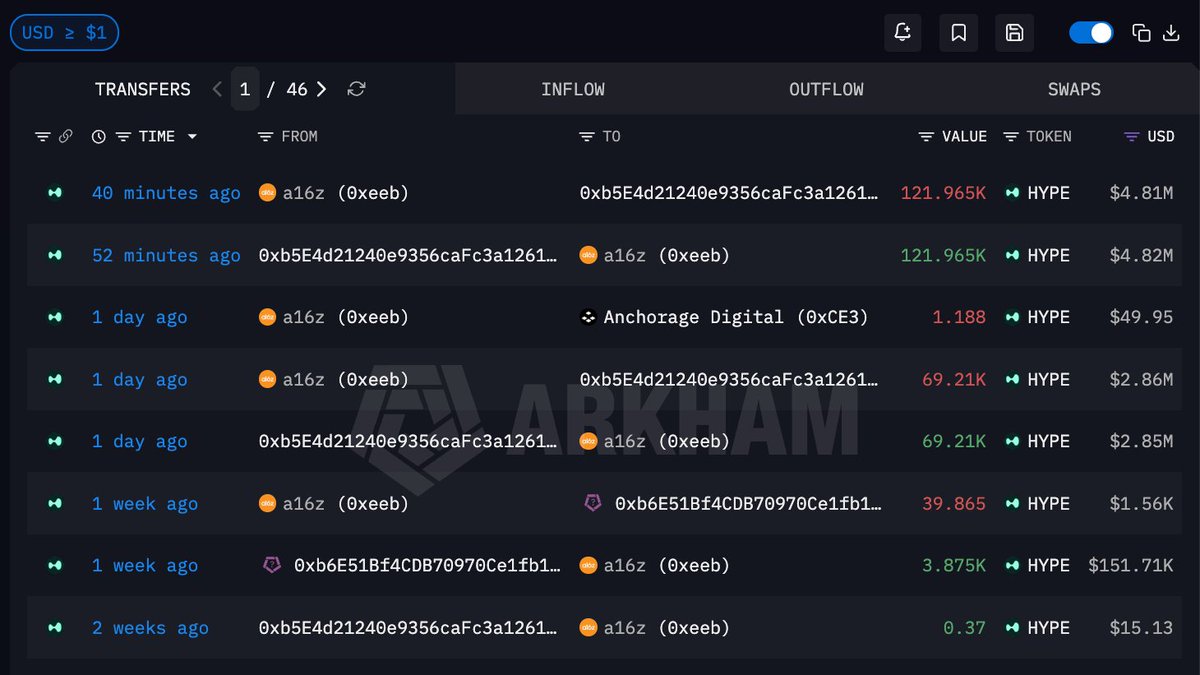Select the $49.95 USD amount
1200x675 pixels.
(x=1141, y=317)
